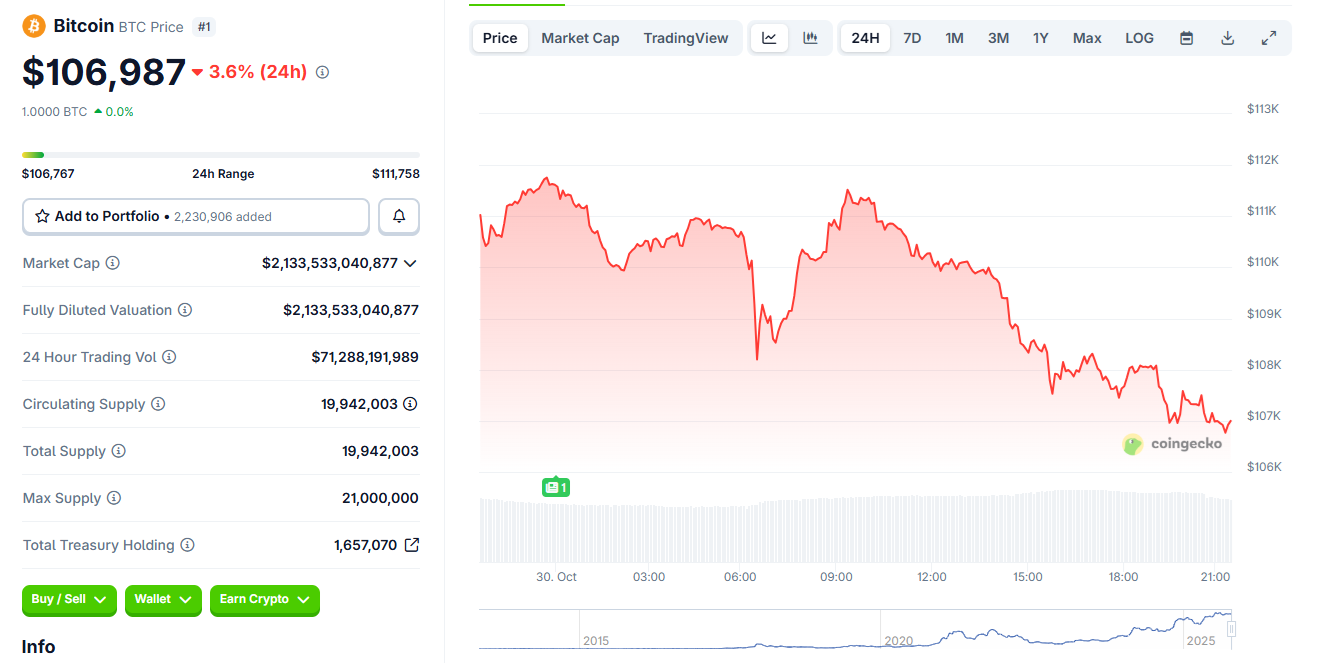Open the TradingView tab

pyautogui.click(x=686, y=37)
